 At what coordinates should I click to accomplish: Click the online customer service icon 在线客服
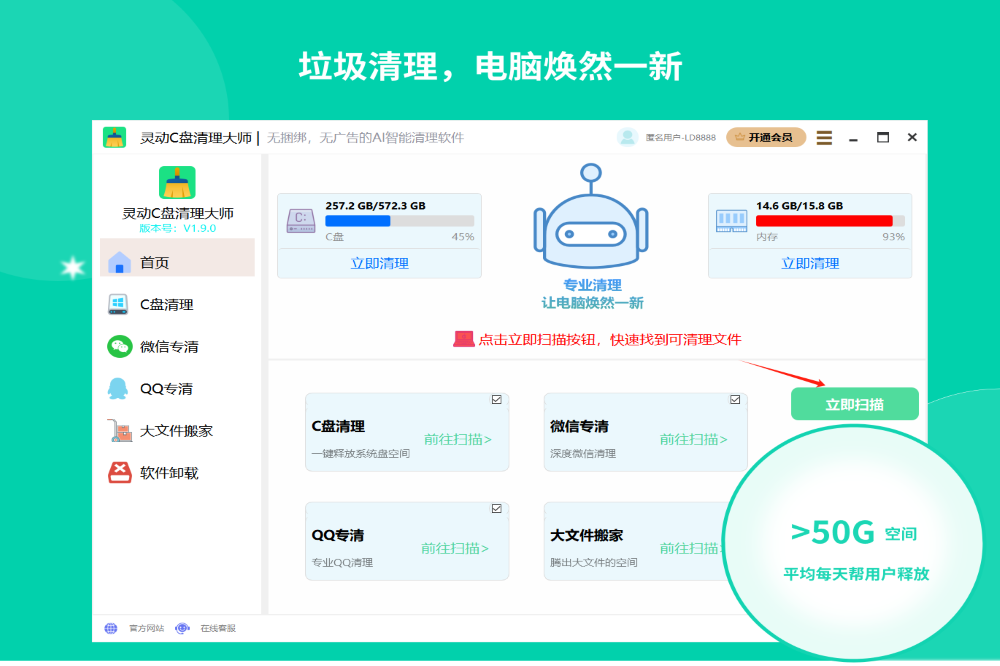click(182, 628)
